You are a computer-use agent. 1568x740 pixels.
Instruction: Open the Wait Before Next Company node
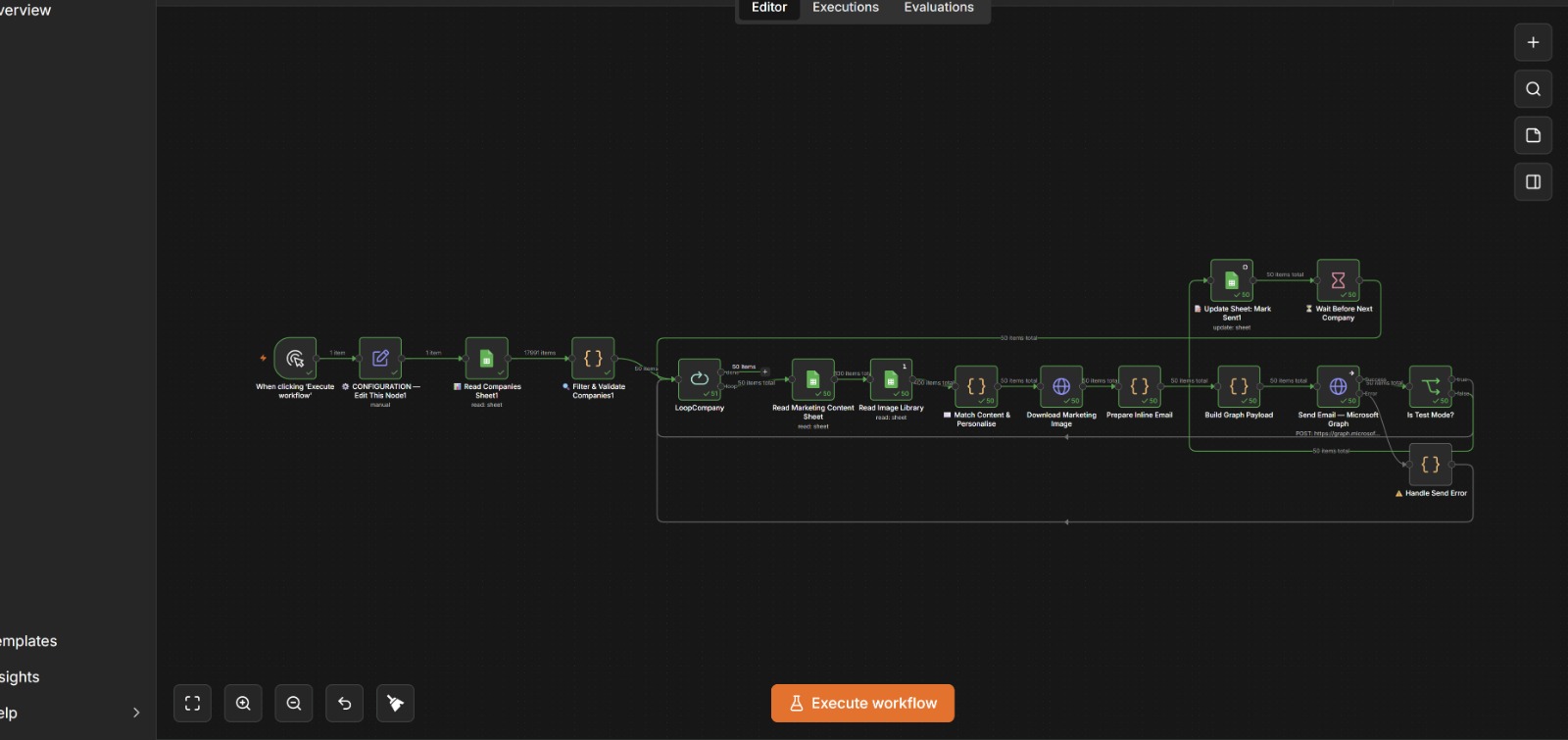[1338, 280]
